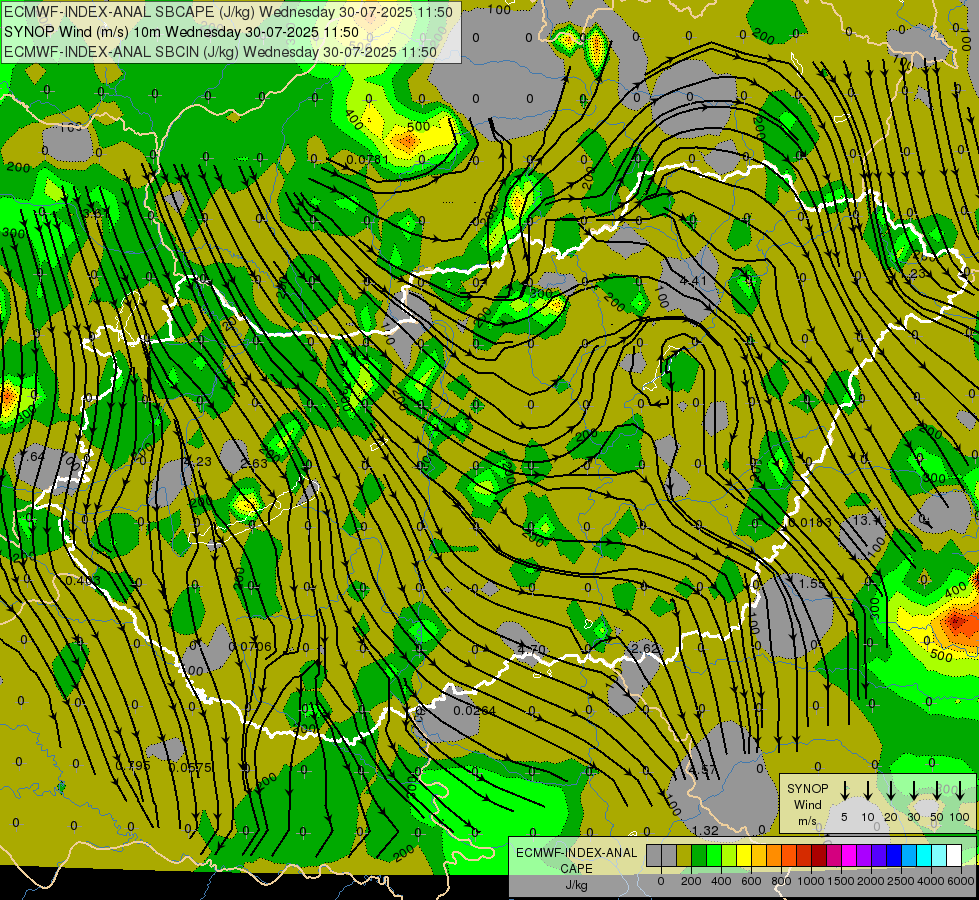Click the 50 label in the wind legend

[x=937, y=817]
